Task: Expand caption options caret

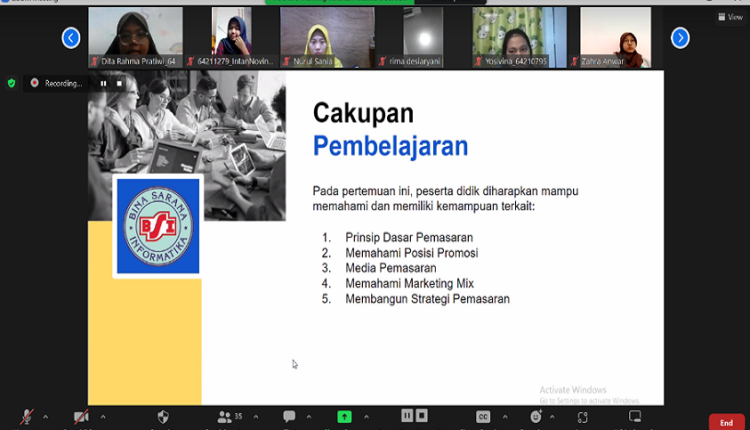Action: point(505,417)
